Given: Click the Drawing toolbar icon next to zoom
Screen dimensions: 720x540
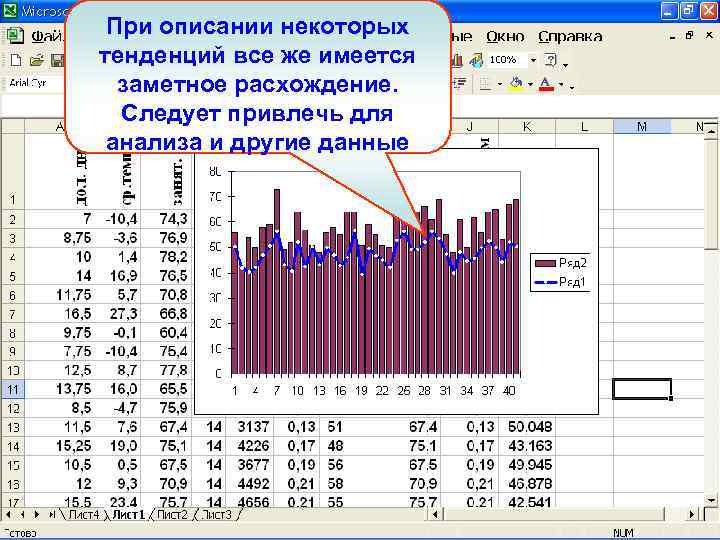Looking at the screenshot, I should click(476, 60).
